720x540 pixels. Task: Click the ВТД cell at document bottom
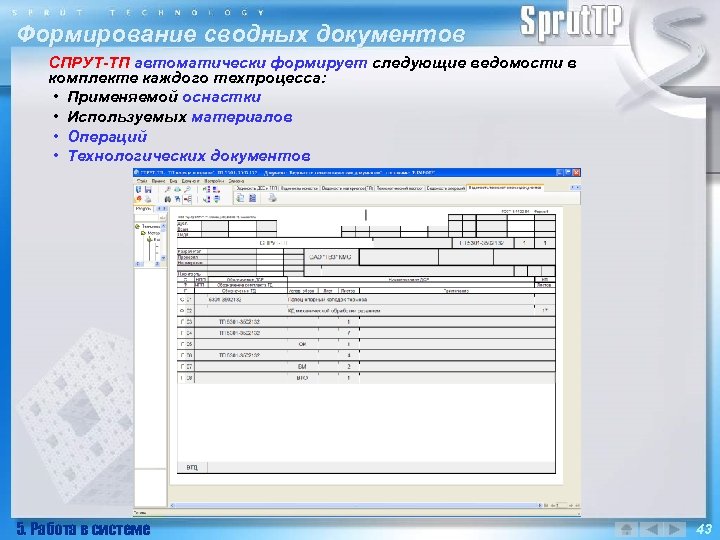point(192,467)
